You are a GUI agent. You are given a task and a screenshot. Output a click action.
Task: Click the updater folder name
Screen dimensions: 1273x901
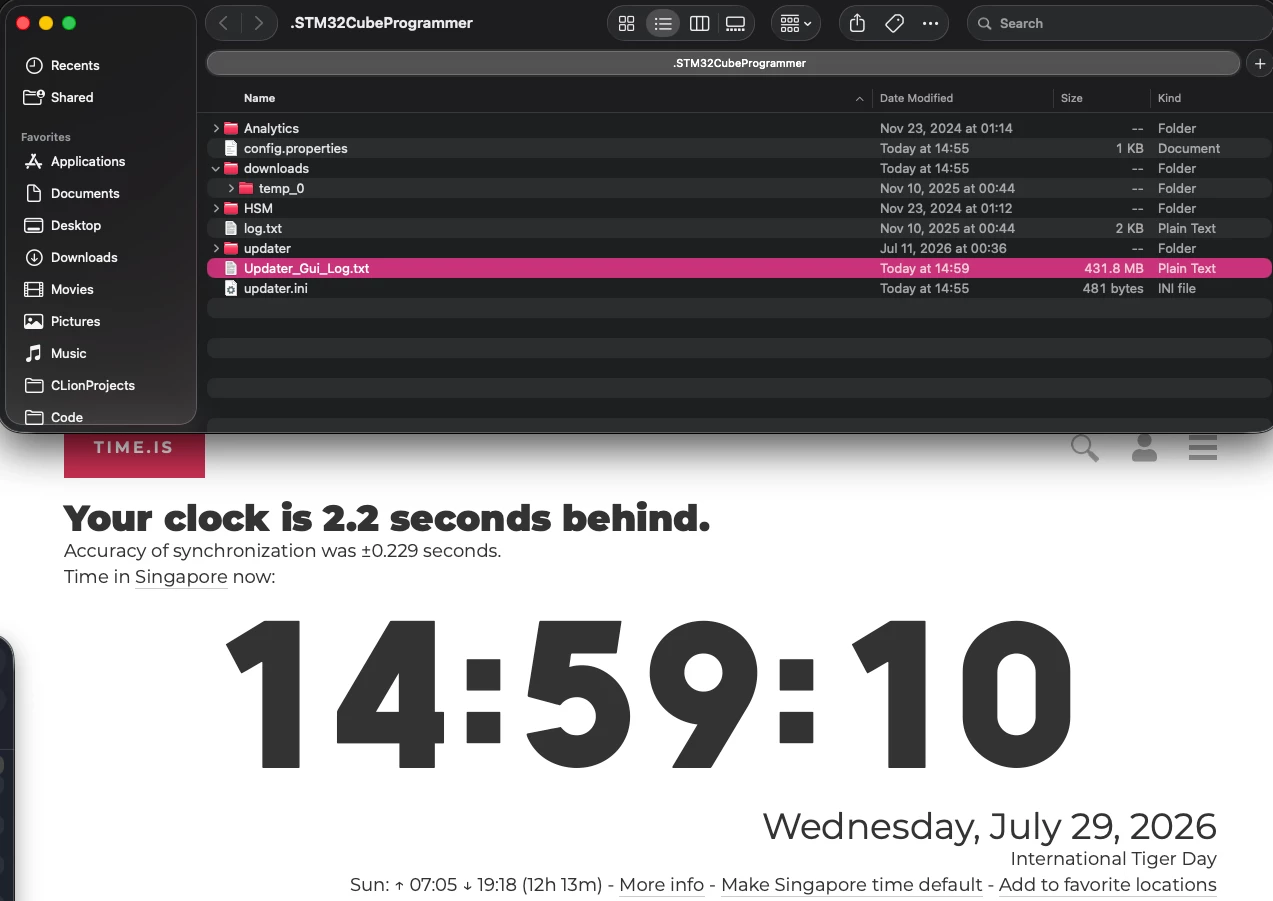pos(267,248)
